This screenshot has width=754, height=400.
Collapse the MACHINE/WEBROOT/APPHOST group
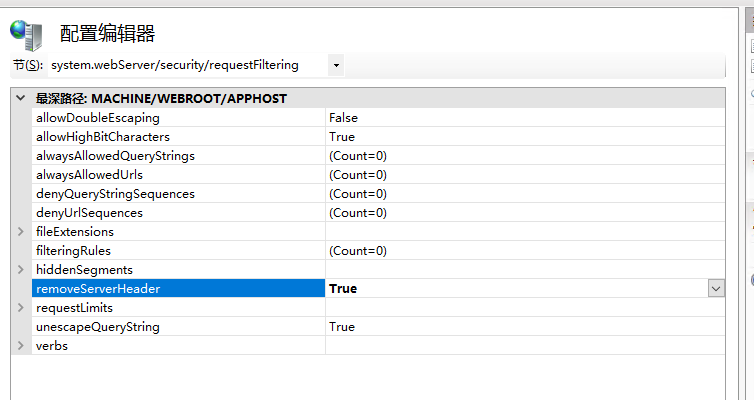[x=21, y=99]
